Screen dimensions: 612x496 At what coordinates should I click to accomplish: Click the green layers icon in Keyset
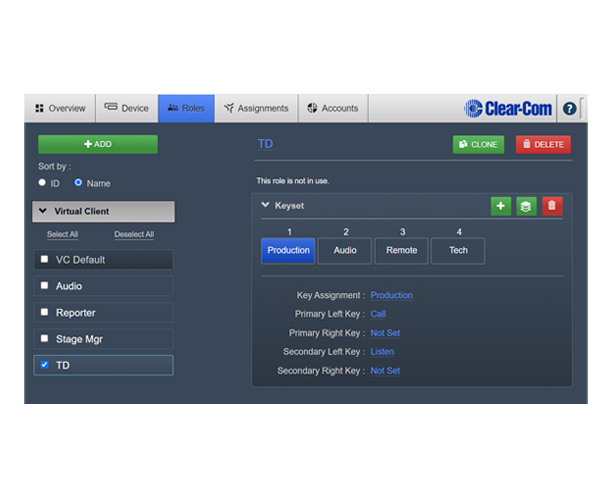point(527,206)
